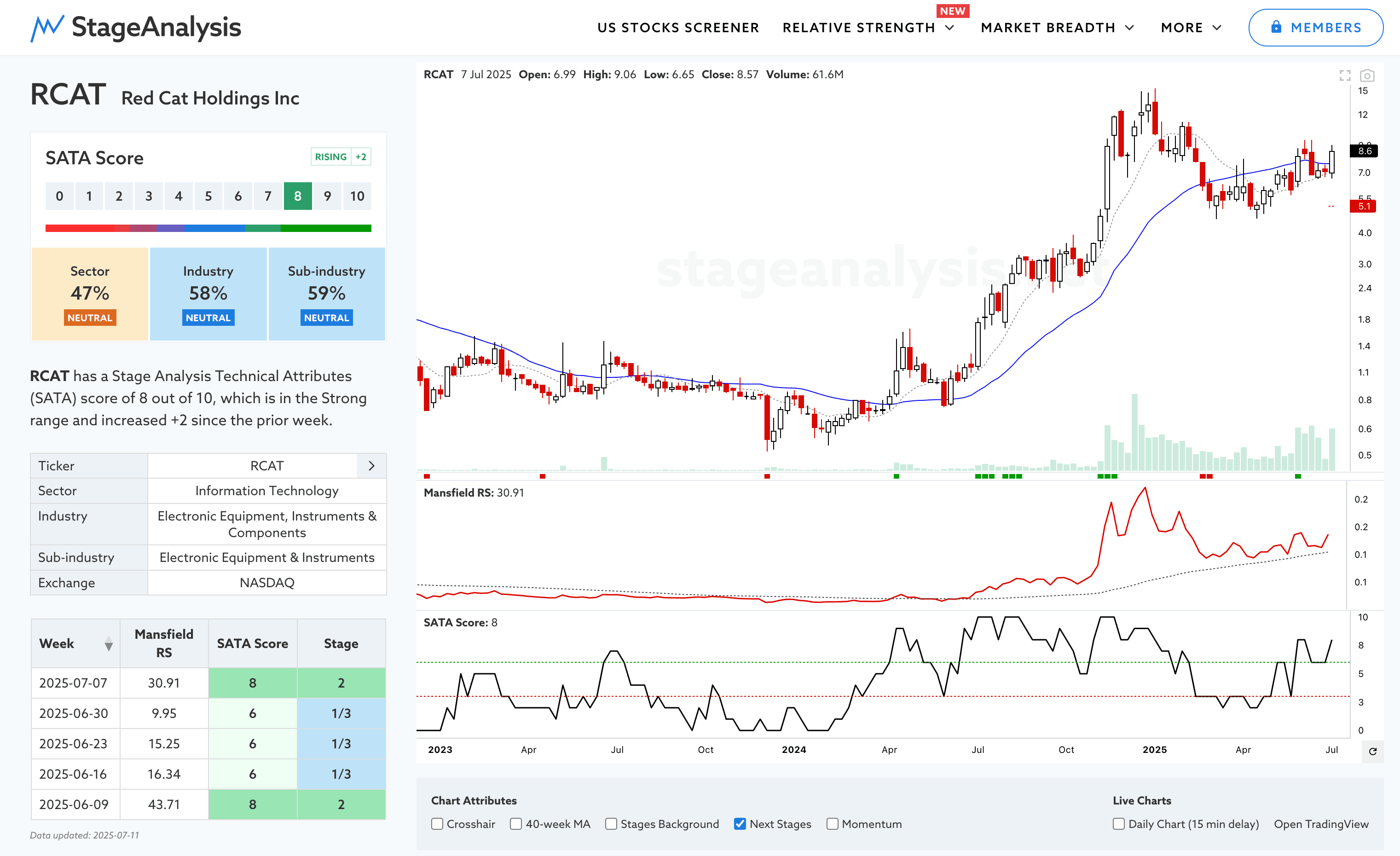The width and height of the screenshot is (1400, 856).
Task: Click the SATA Score column header
Action: point(253,643)
